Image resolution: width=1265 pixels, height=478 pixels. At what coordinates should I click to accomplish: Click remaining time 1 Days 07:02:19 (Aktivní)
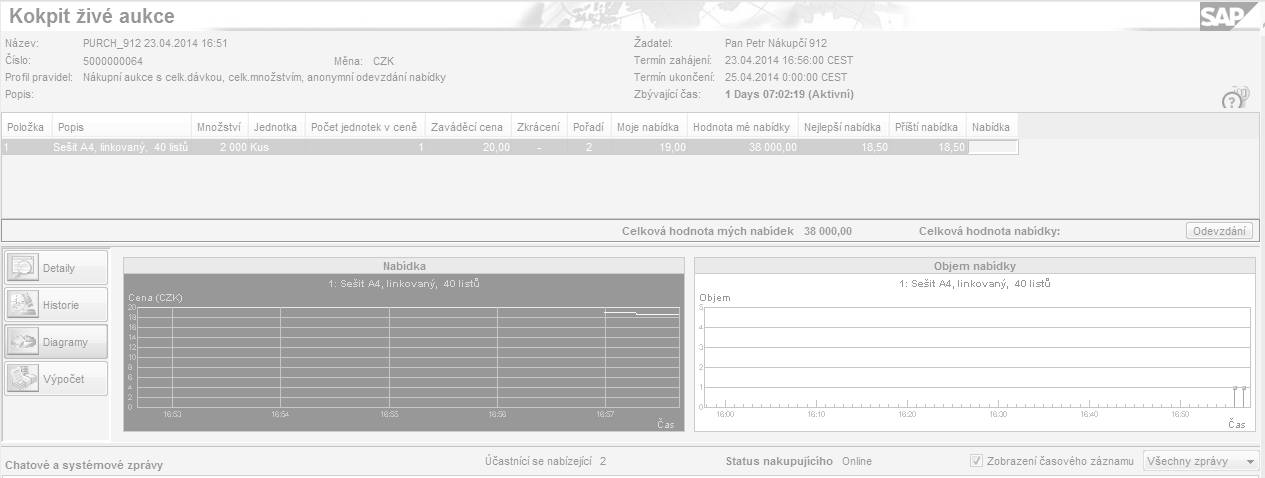tap(789, 95)
